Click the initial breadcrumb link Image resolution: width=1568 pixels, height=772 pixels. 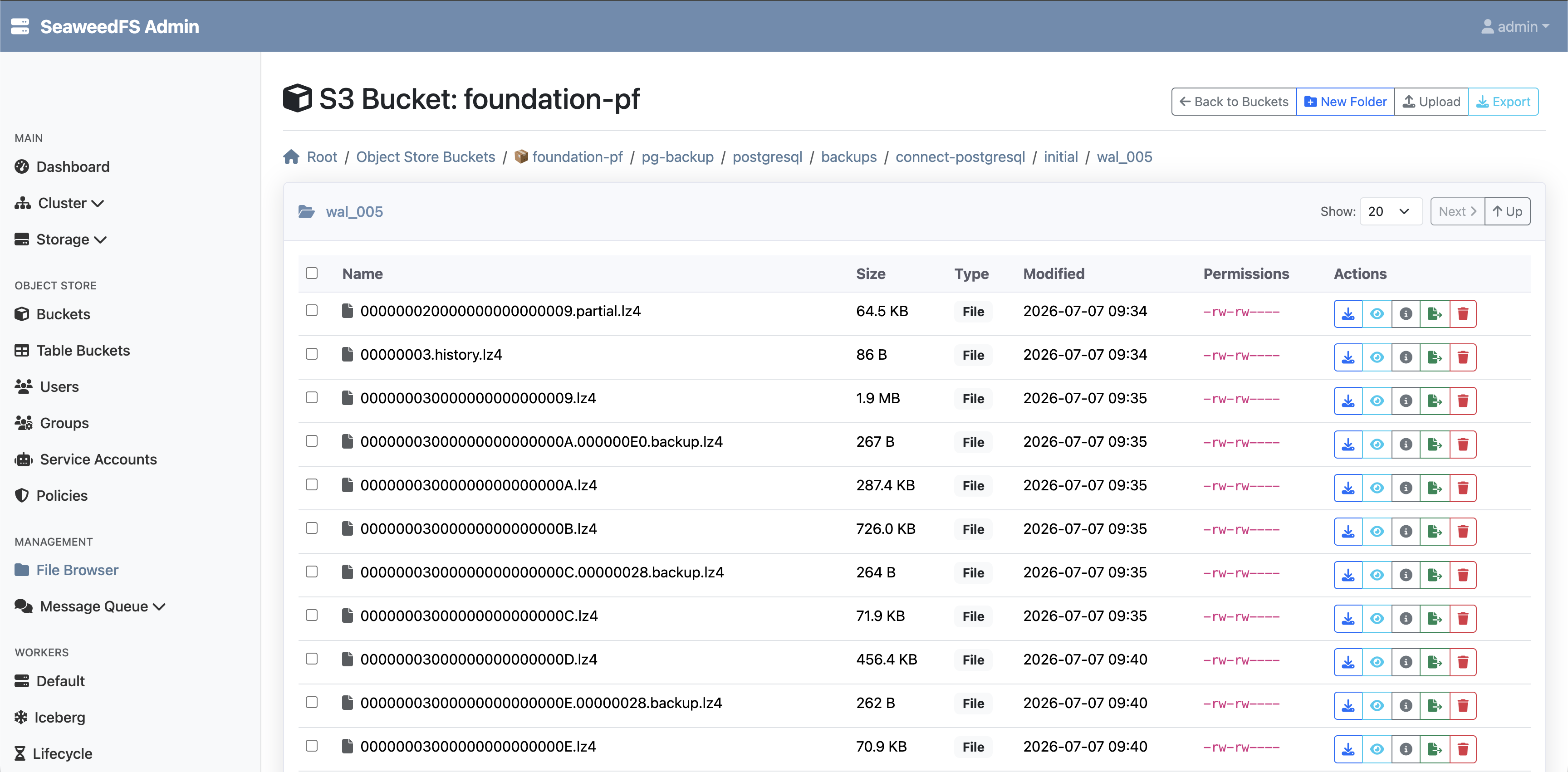1061,157
